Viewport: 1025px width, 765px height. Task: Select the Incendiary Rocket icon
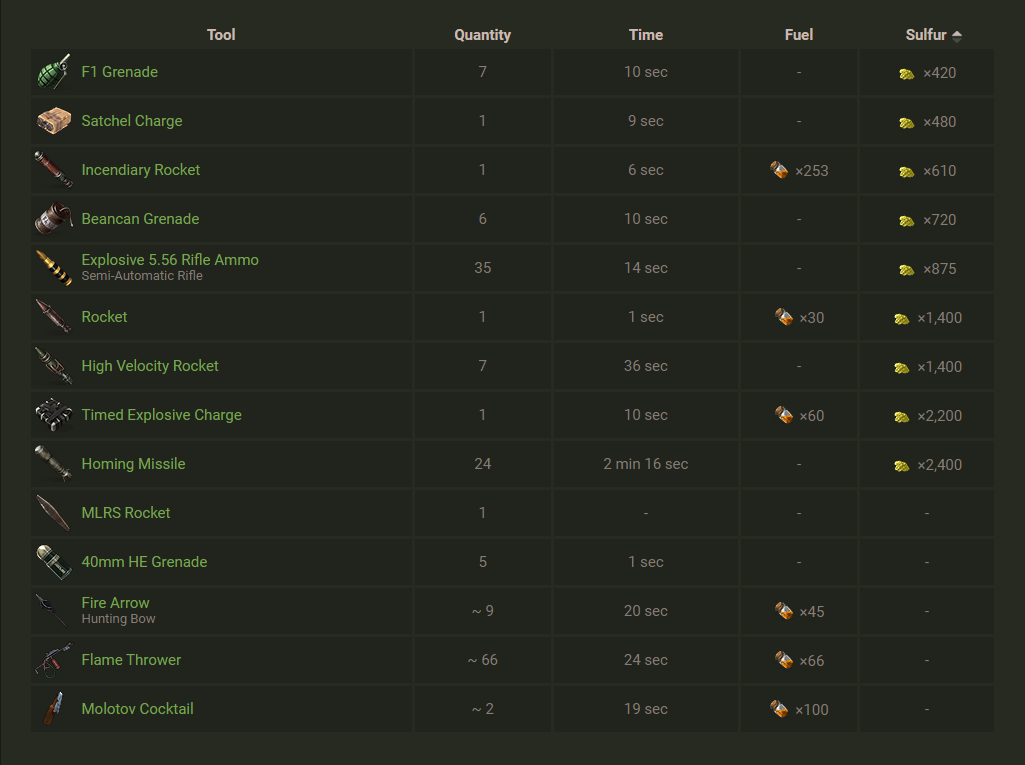(53, 170)
